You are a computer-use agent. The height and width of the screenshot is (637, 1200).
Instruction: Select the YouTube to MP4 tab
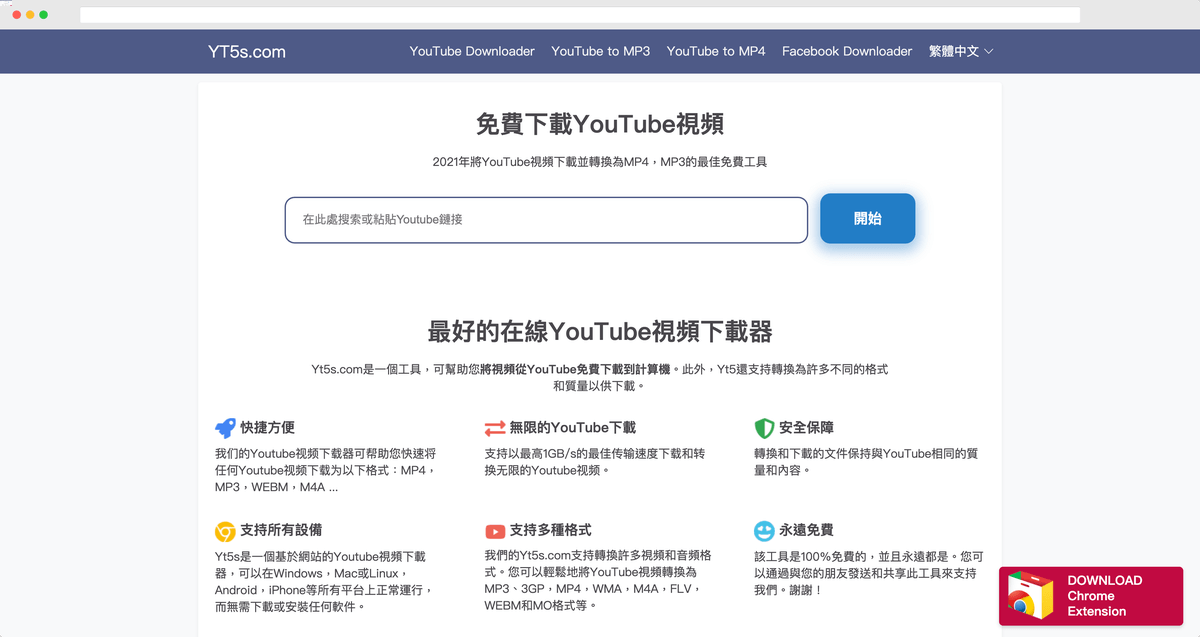(x=716, y=51)
